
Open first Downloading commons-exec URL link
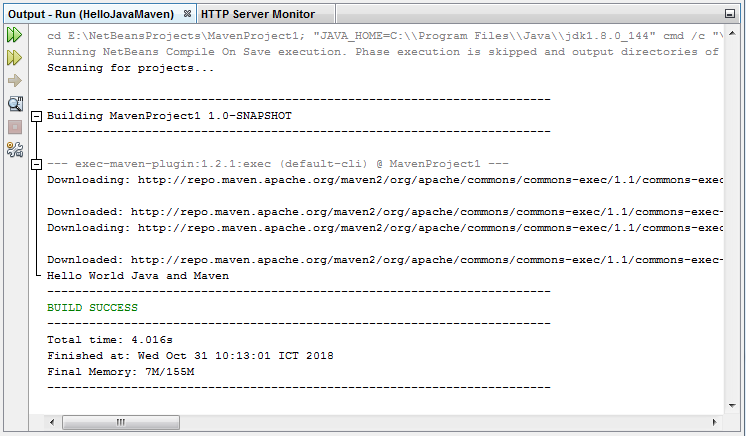pos(431,180)
